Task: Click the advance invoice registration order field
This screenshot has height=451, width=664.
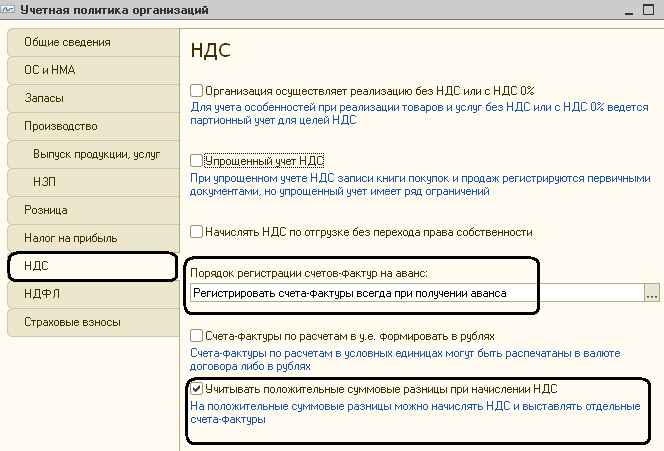Action: [417, 293]
